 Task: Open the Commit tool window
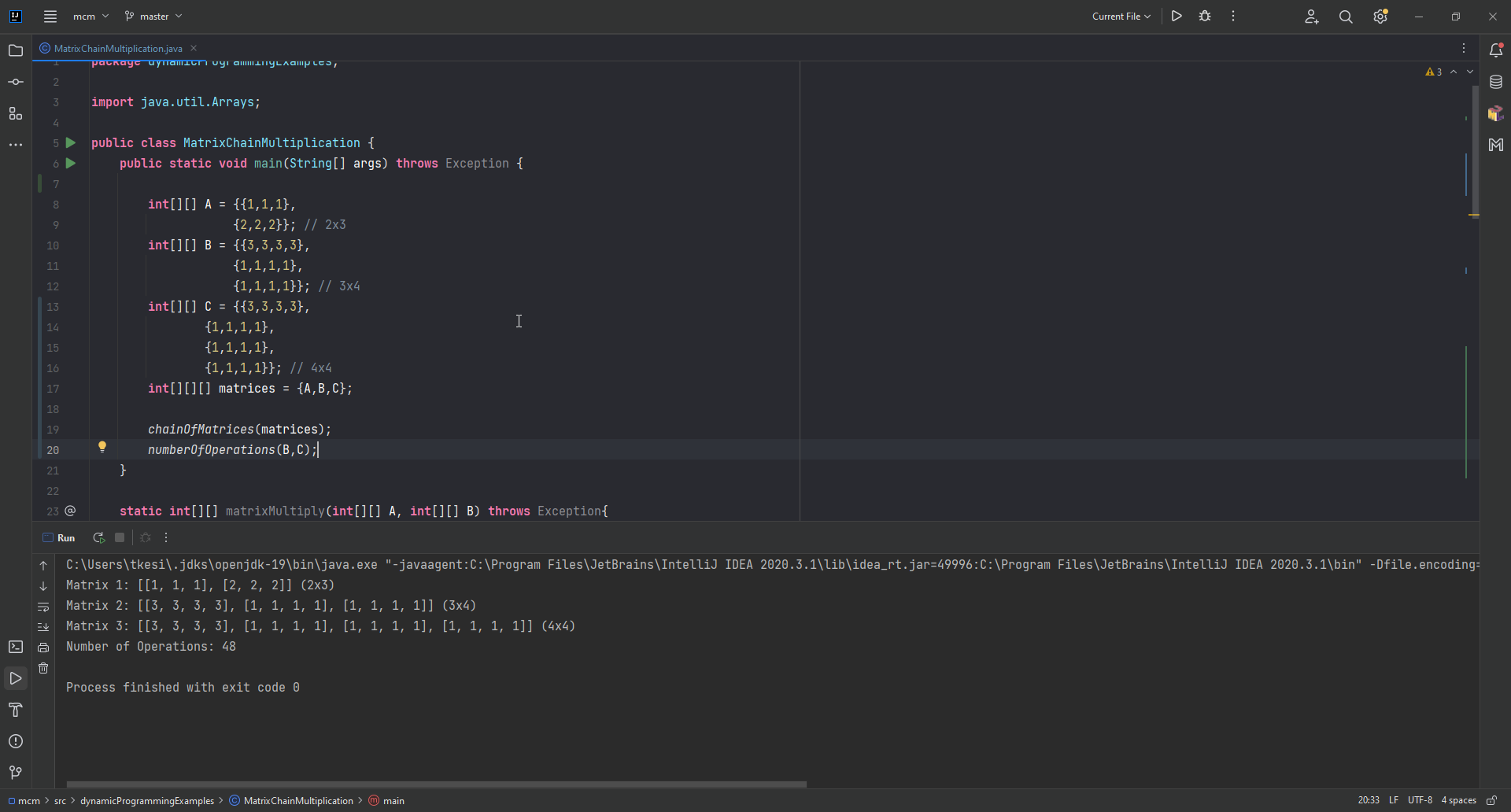click(16, 83)
